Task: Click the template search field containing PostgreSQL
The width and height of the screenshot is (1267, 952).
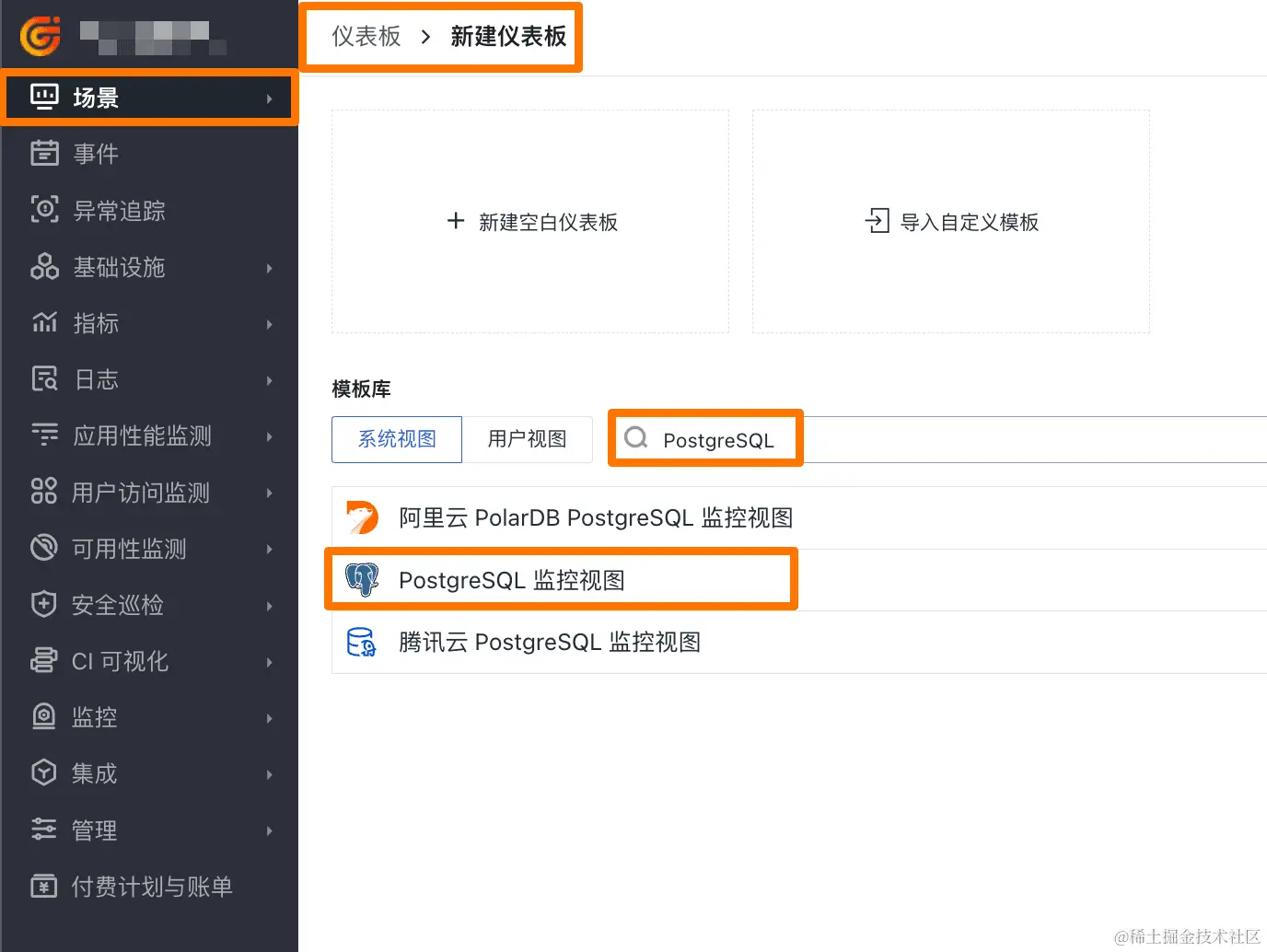Action: 939,439
